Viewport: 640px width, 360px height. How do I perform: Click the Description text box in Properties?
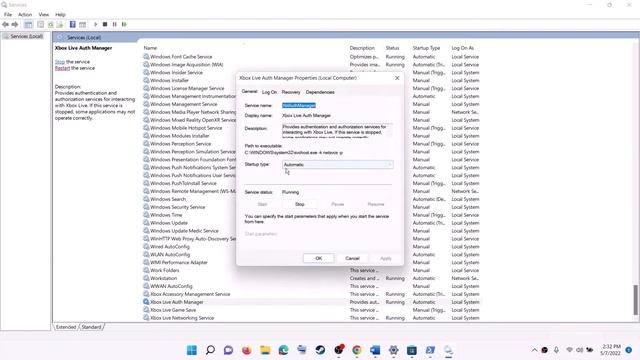[x=337, y=131]
